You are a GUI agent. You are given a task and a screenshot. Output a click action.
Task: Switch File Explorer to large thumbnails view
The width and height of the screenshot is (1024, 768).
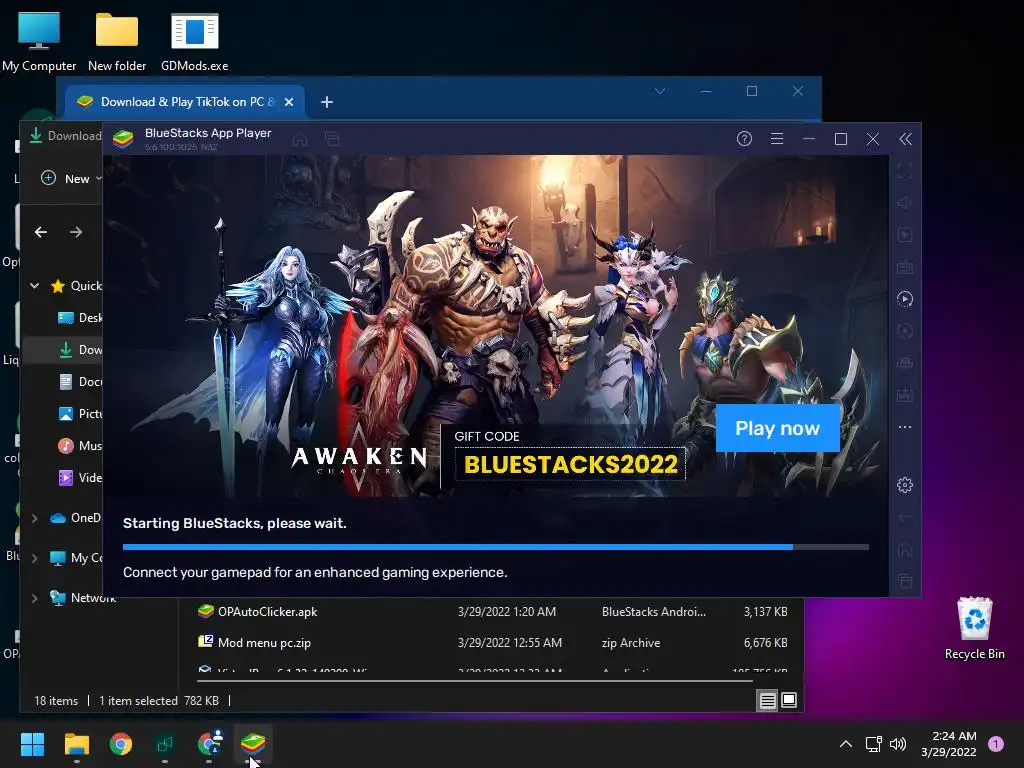[x=789, y=701]
